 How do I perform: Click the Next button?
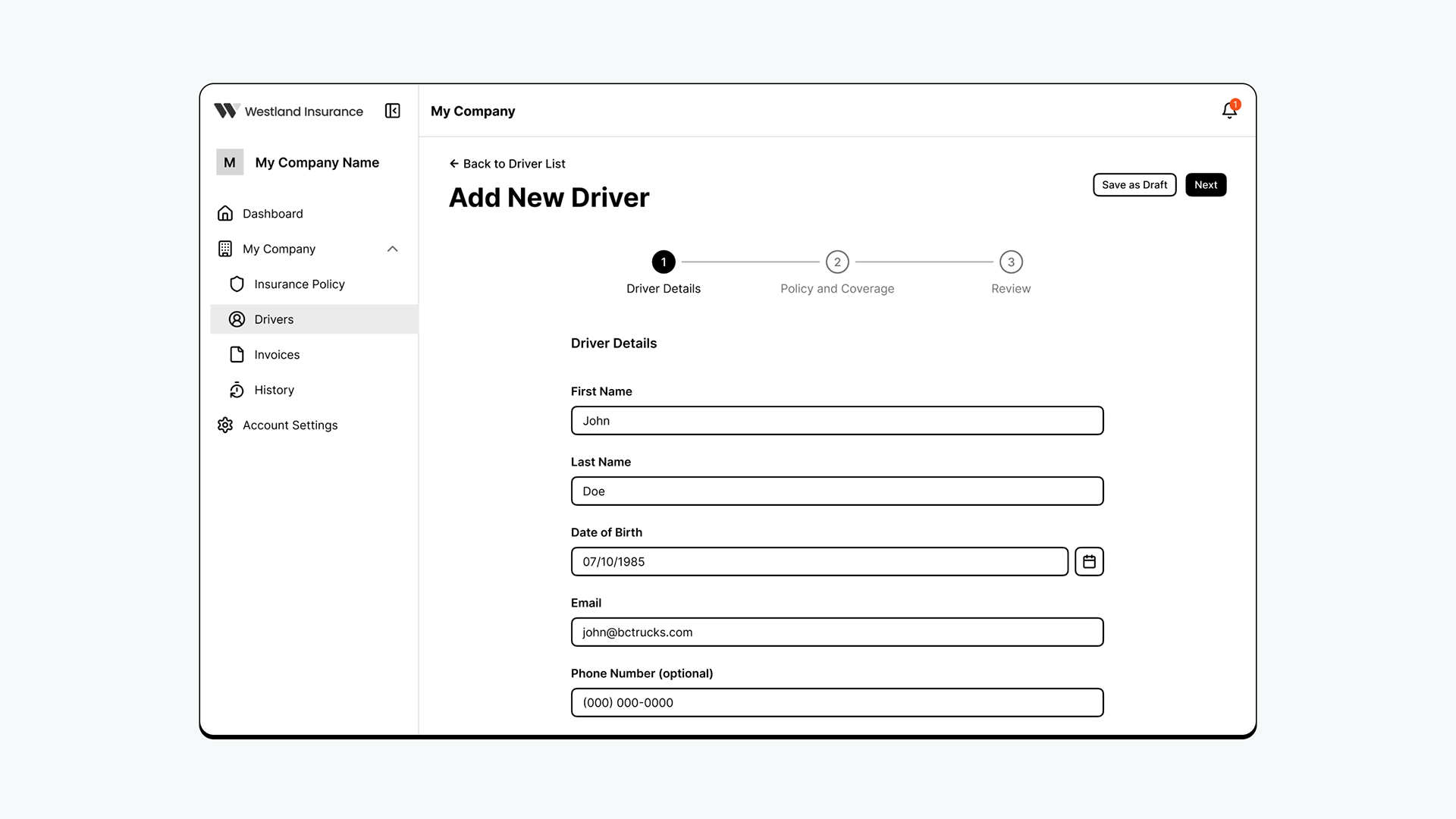1206,185
